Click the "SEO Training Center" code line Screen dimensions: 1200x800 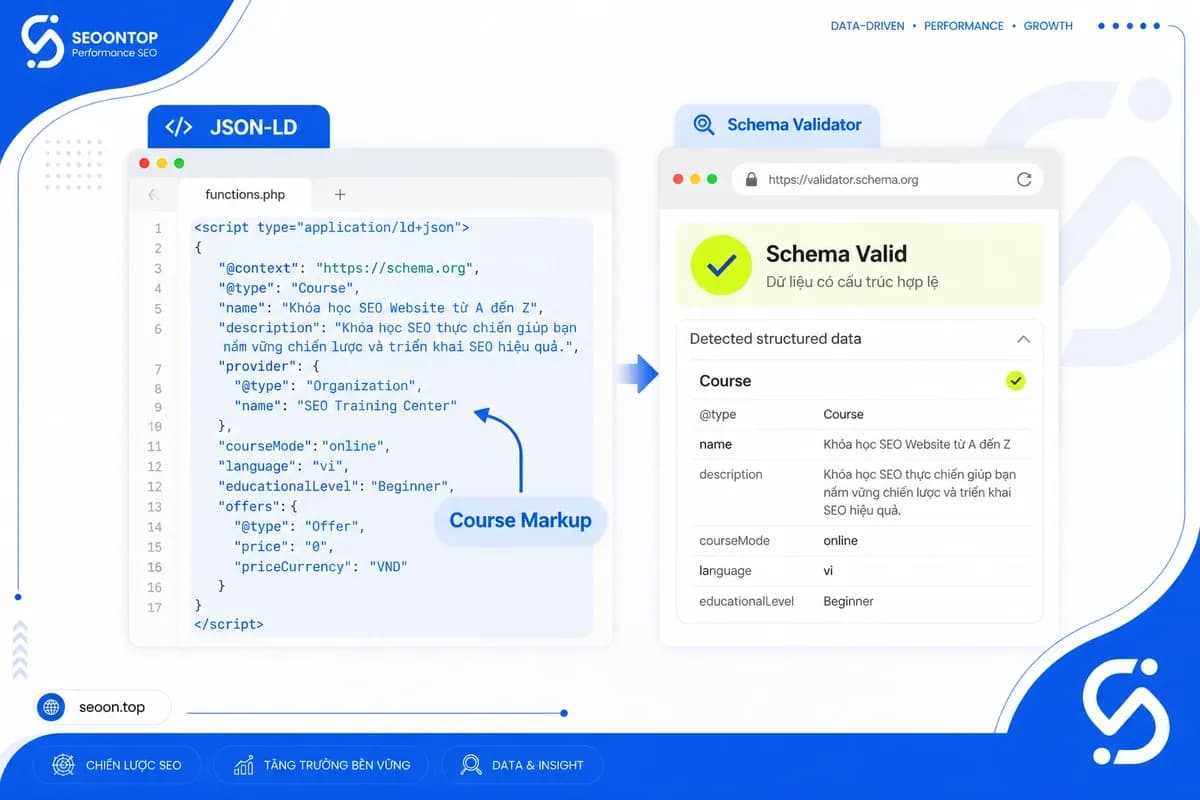click(x=345, y=406)
